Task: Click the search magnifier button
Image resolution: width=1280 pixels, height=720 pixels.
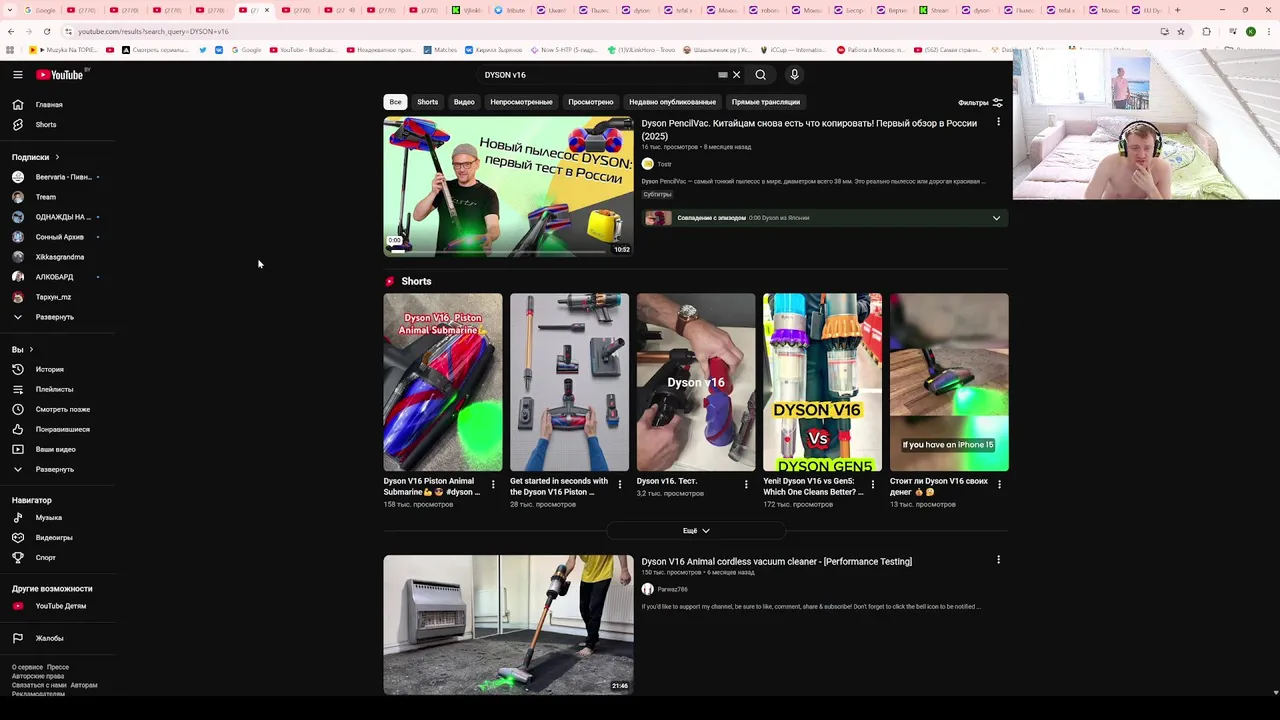Action: click(761, 75)
